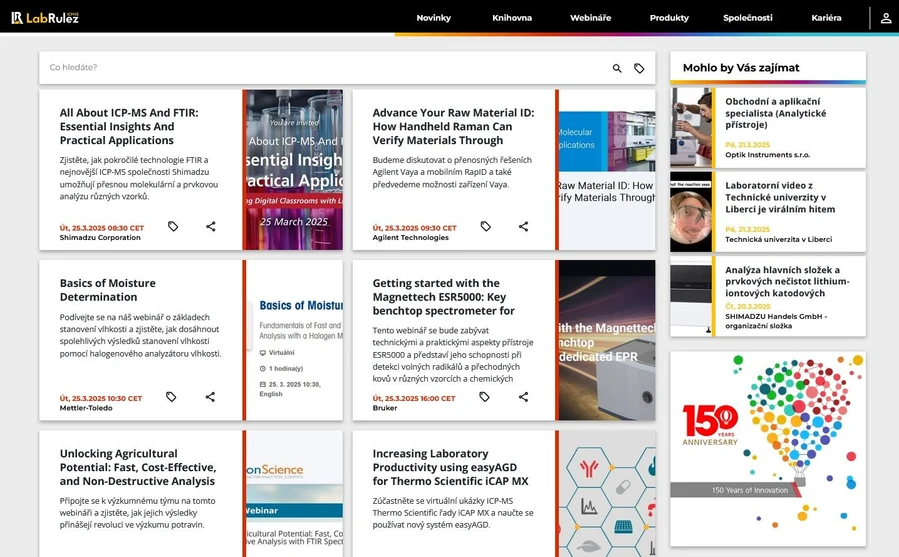Screen dimensions: 899x557
Task: Click the search magnifier icon
Action: coord(617,68)
